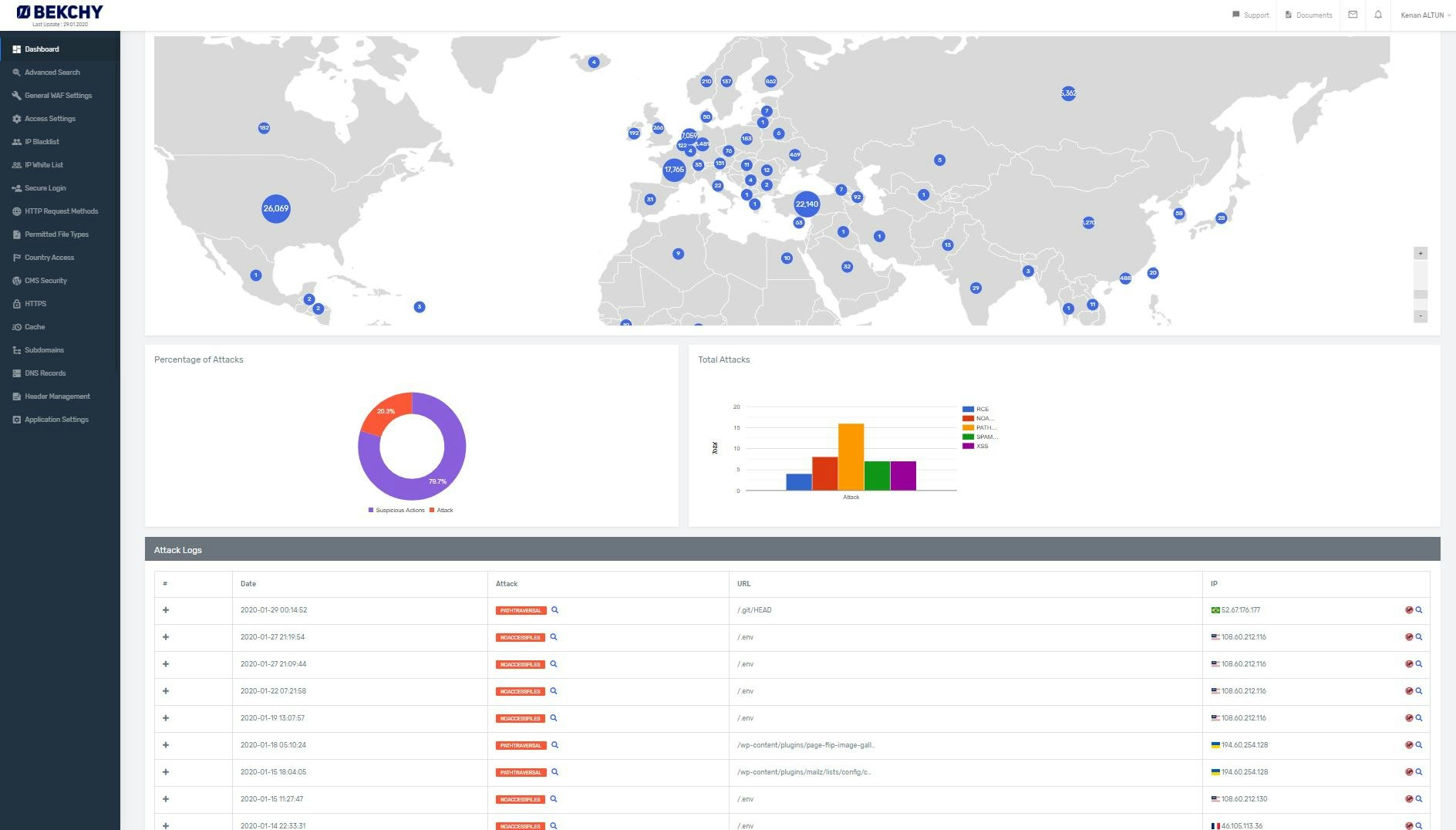Open the Documents link in header
Viewport: 1456px width, 830px height.
point(1309,15)
